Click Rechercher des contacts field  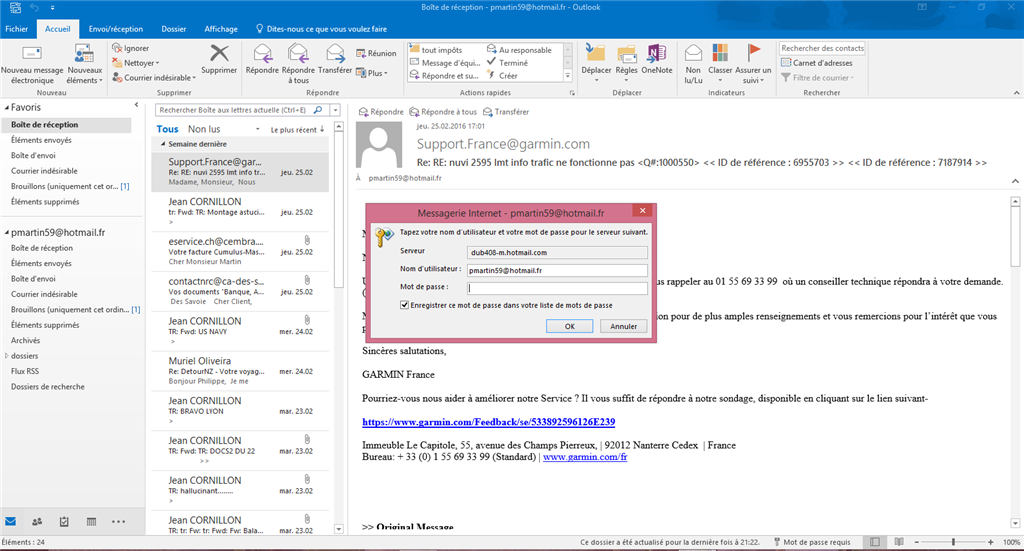point(822,48)
